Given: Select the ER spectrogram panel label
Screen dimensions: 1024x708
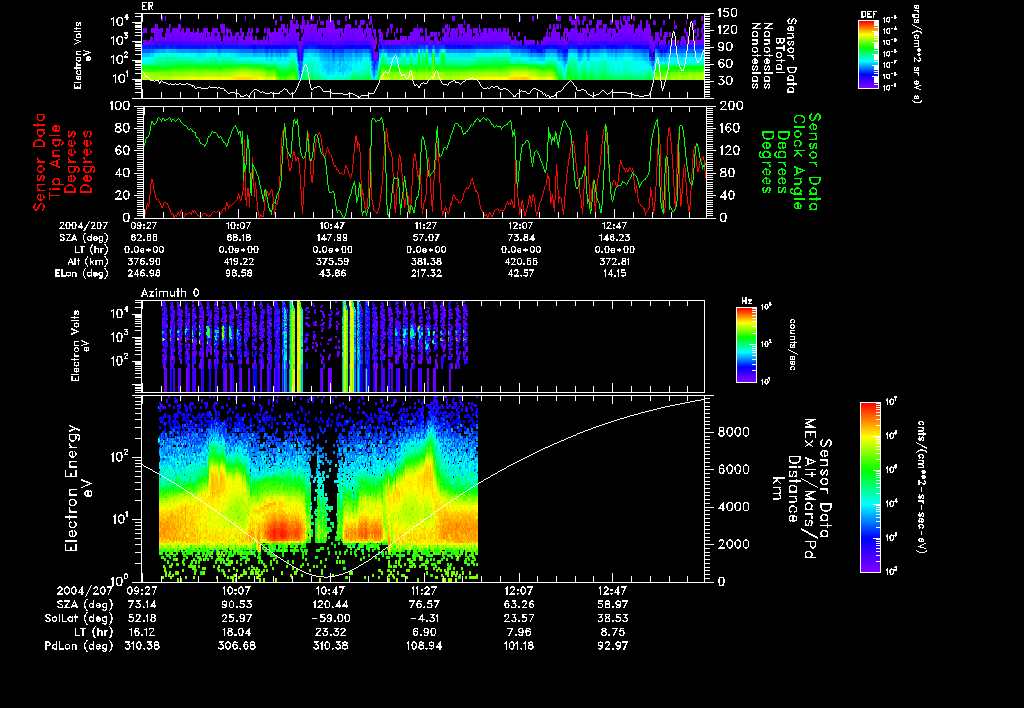Looking at the screenshot, I should coord(148,6).
